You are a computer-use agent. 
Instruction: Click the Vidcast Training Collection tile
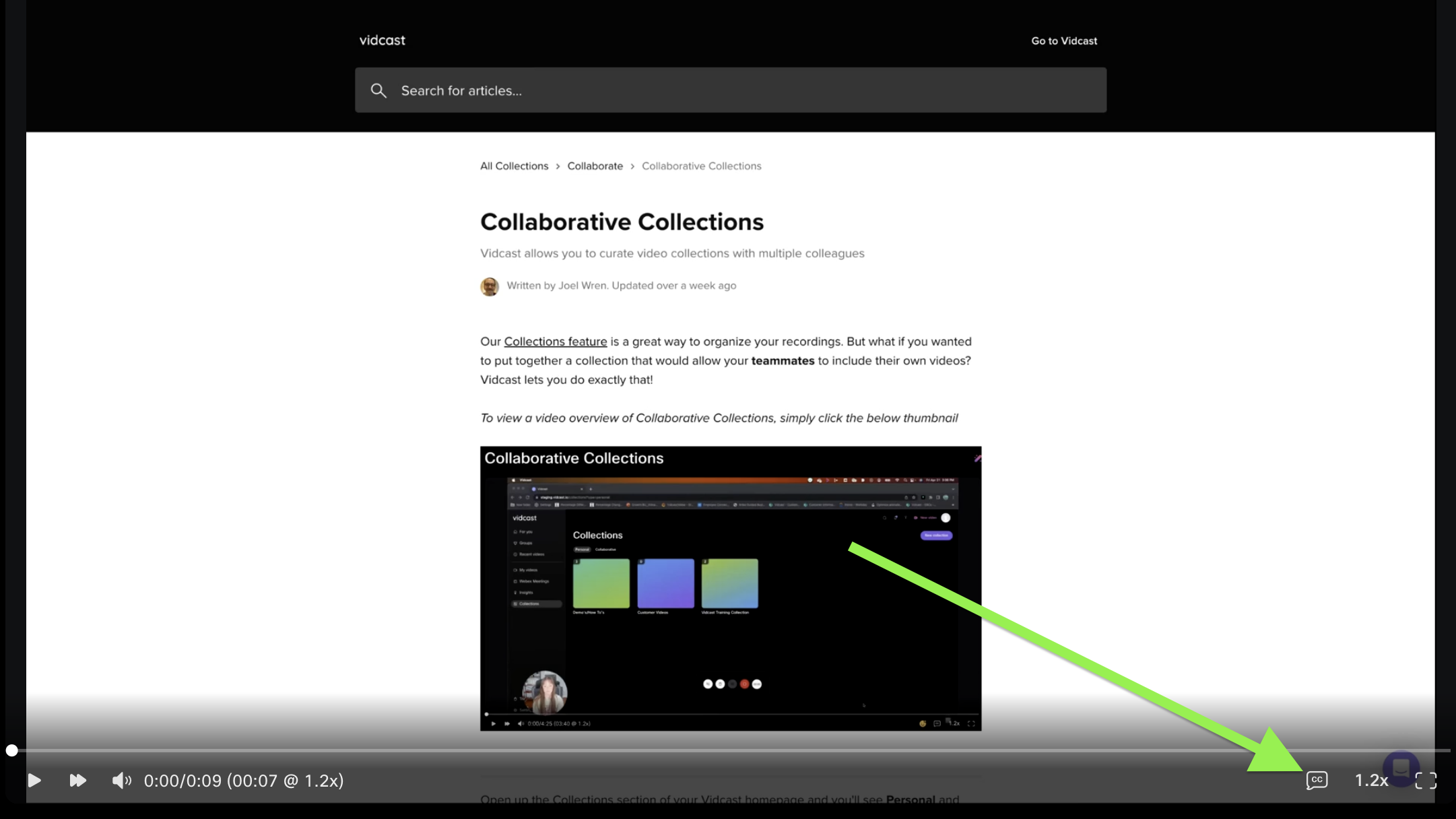(x=729, y=583)
